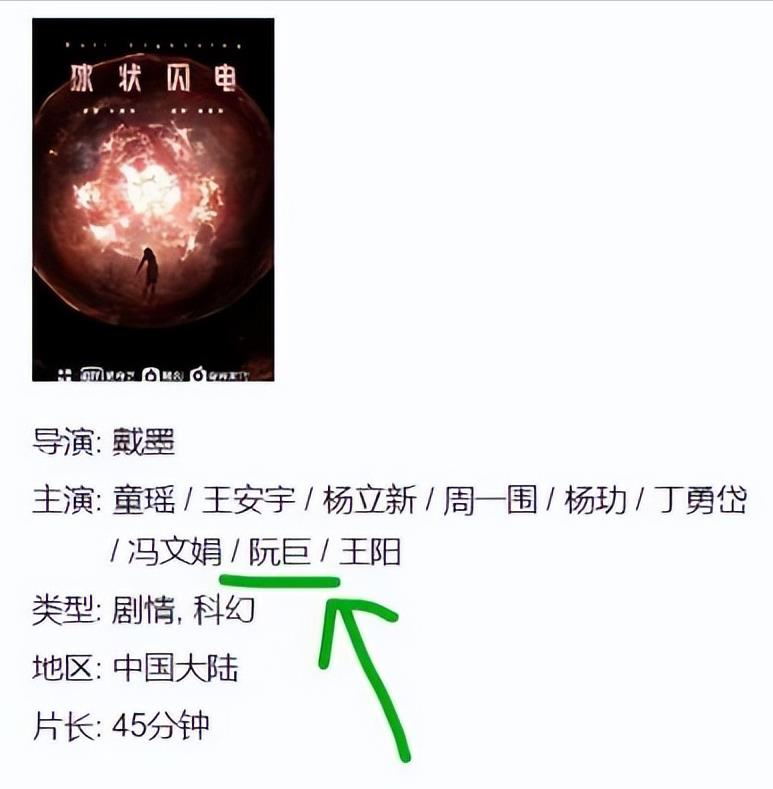Select cast member 王安宇

(x=249, y=500)
